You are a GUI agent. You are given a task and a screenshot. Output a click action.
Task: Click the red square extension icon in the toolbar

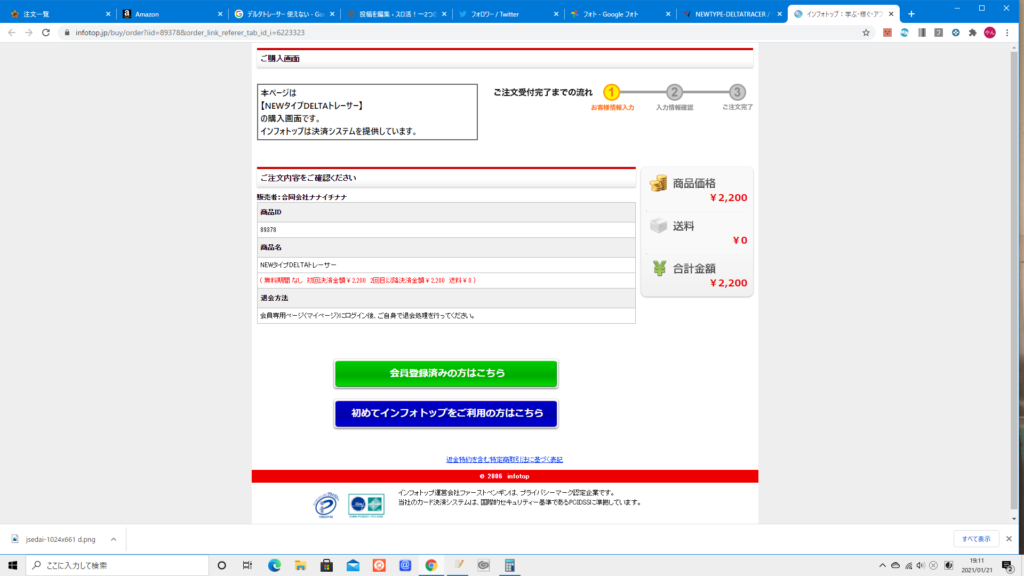888,33
